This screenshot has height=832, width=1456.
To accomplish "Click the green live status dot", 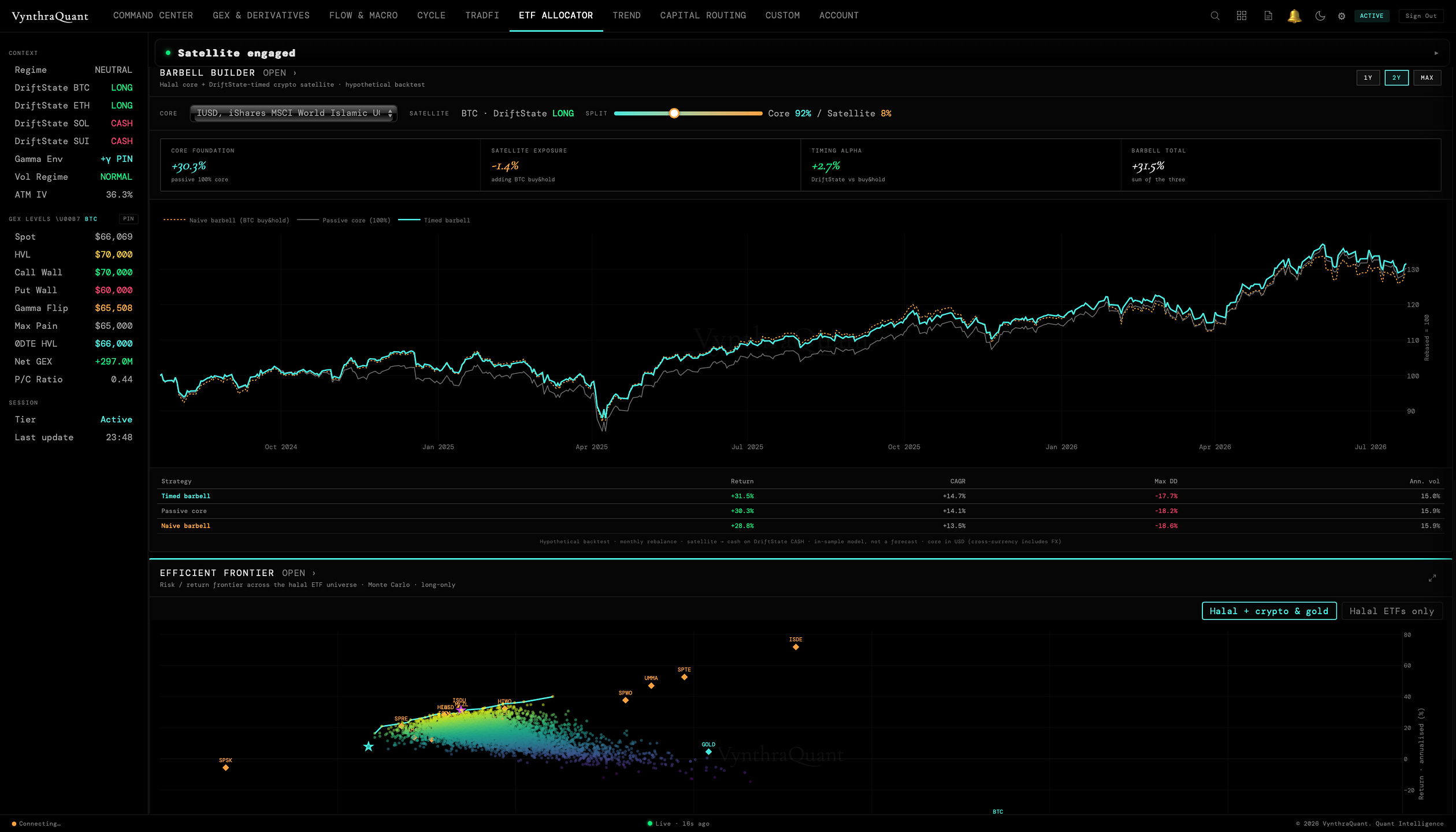I will tap(650, 823).
